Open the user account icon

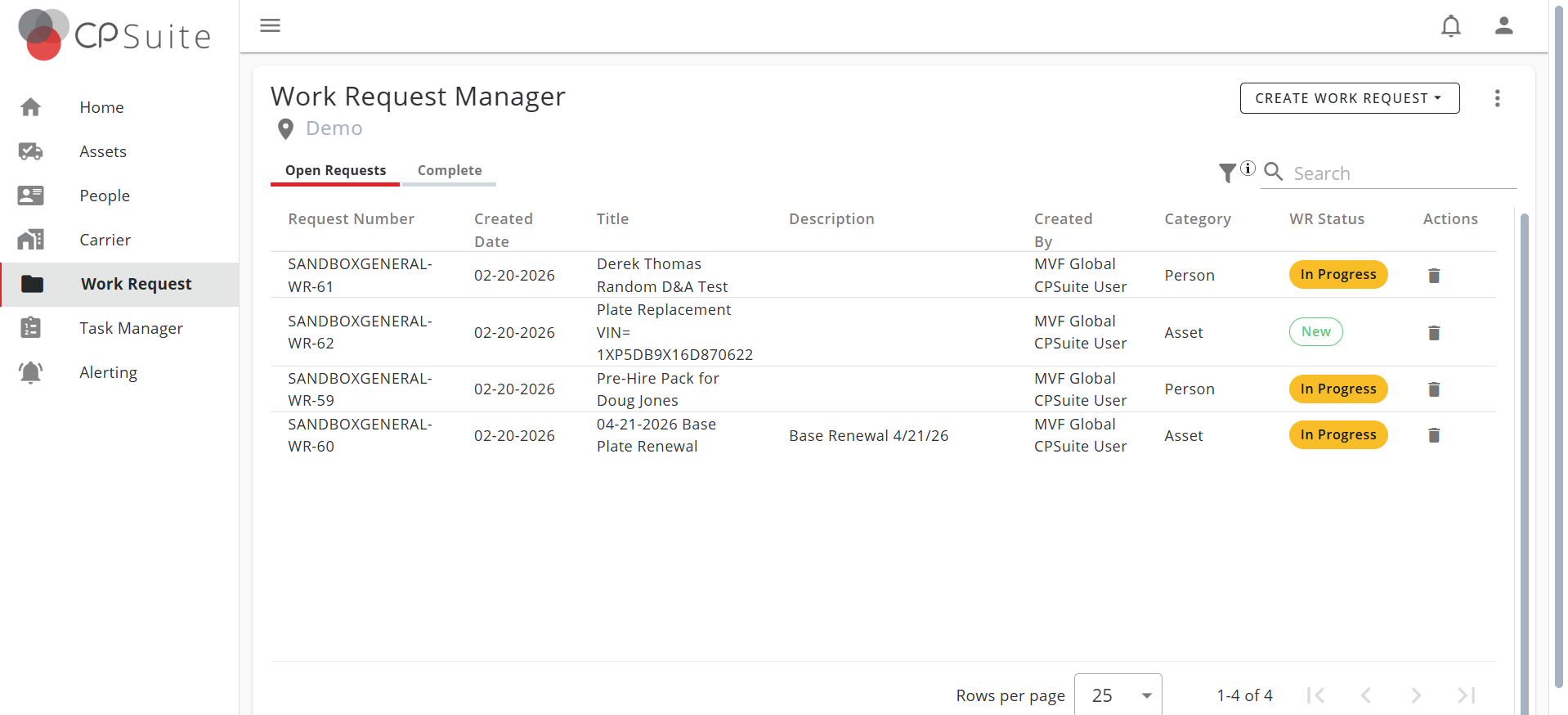click(1503, 26)
